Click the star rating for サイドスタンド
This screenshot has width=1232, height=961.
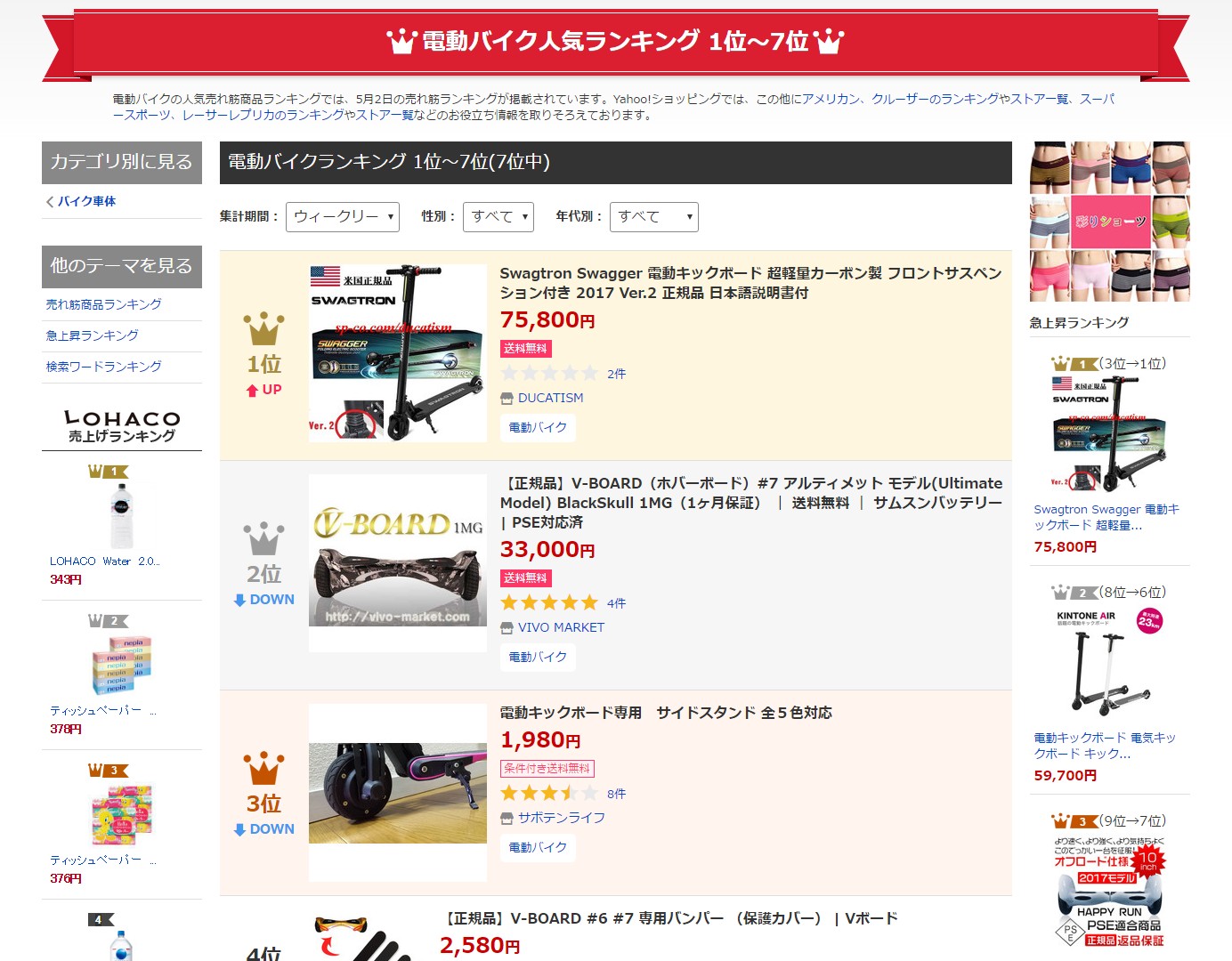point(549,794)
